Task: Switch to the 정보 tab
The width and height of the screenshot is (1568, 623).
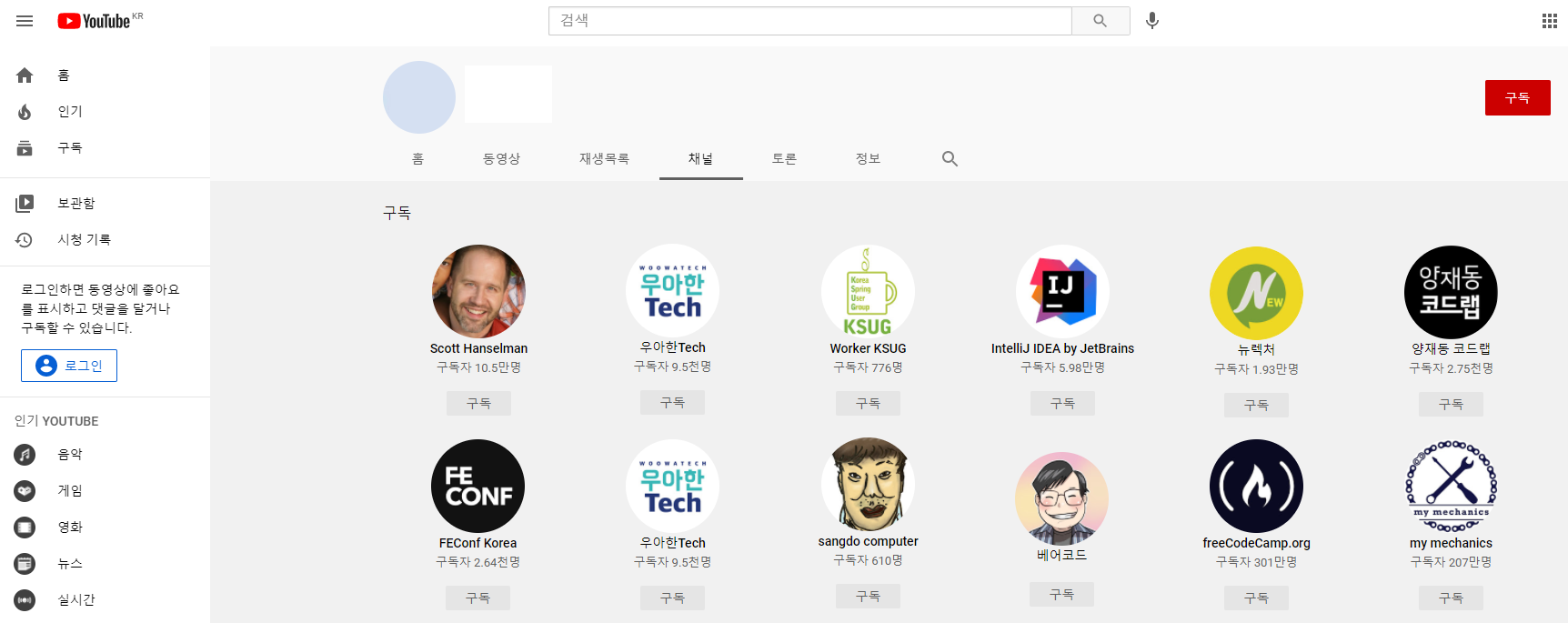Action: click(x=868, y=159)
